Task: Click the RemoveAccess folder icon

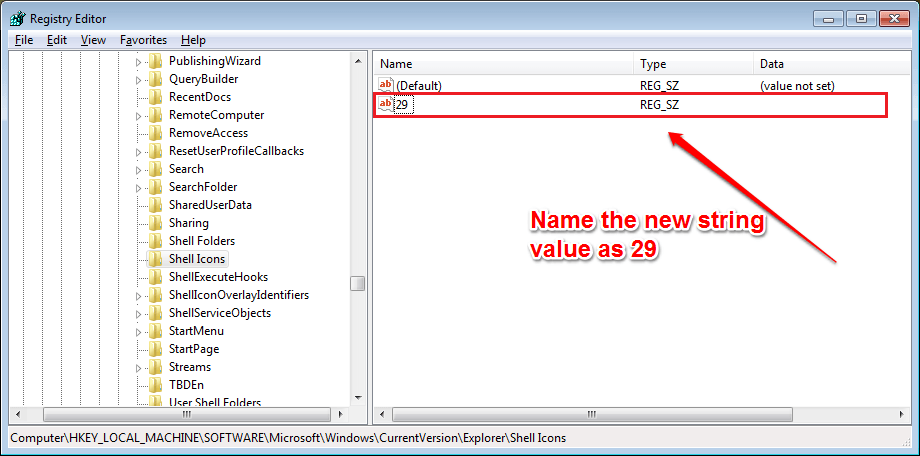Action: point(155,133)
